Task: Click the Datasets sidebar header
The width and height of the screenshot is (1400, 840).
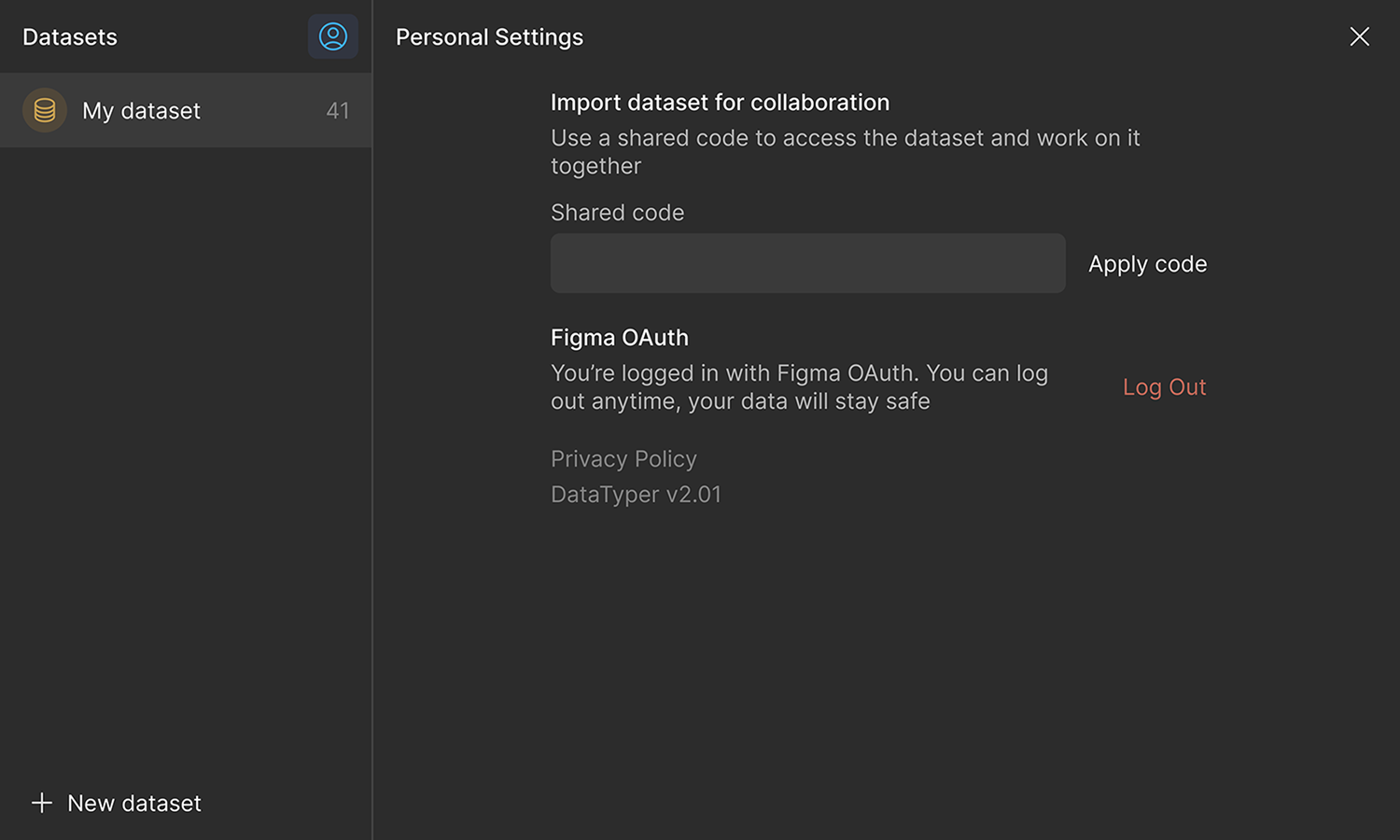Action: coord(70,37)
